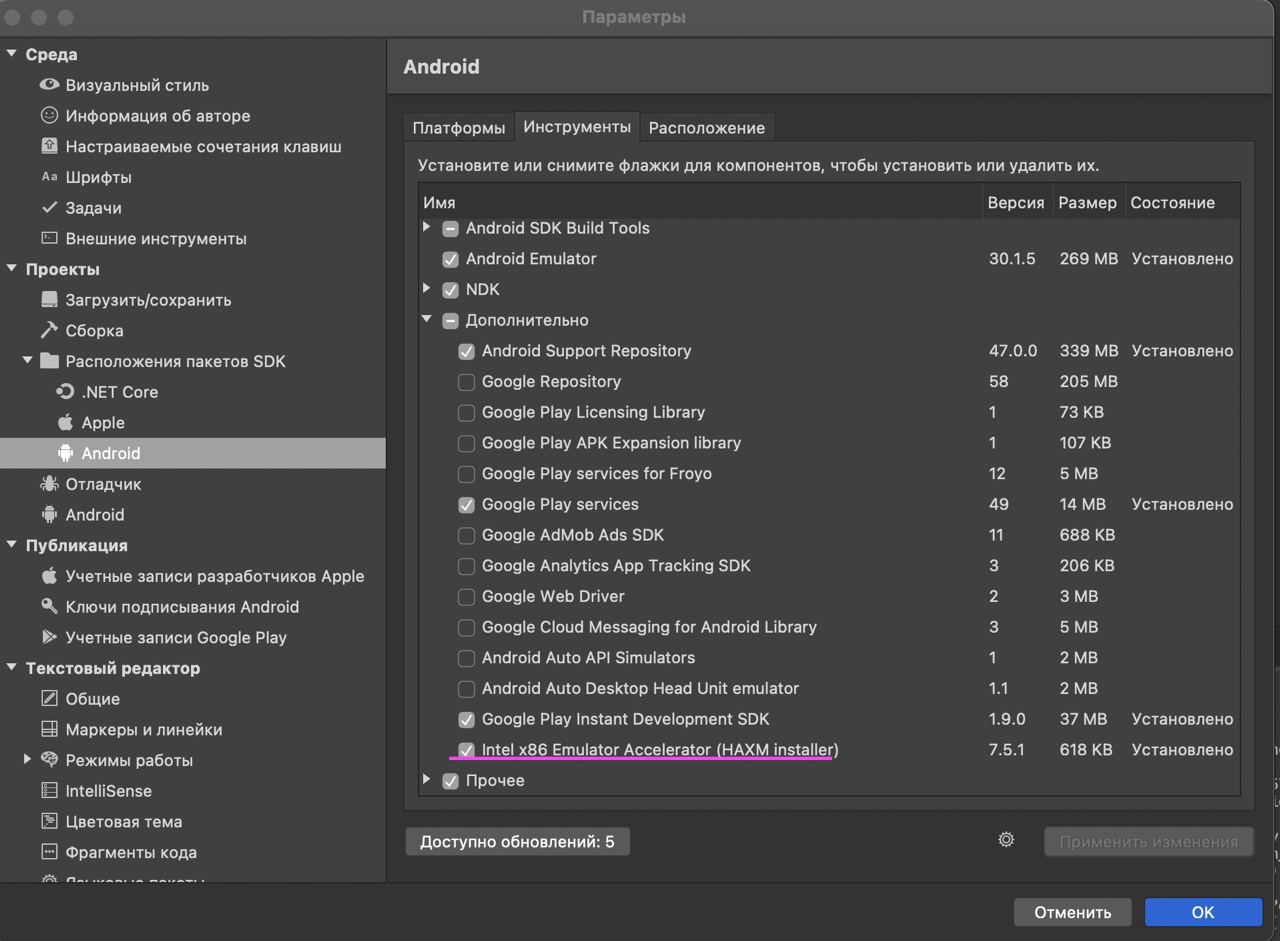Click the disk icon beside Загрузить/сохранить
This screenshot has height=941, width=1280.
click(49, 300)
